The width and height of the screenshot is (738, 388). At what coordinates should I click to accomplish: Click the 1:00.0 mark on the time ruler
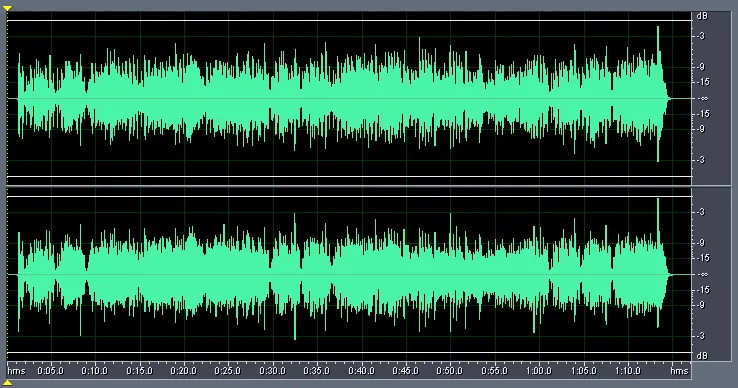[x=539, y=371]
